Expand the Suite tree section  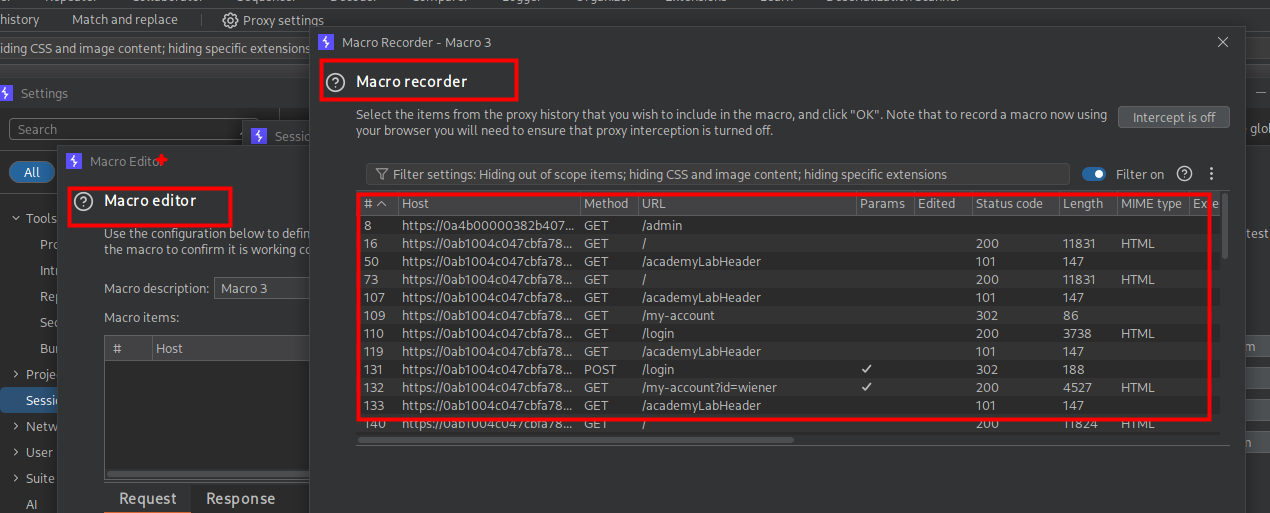point(15,479)
